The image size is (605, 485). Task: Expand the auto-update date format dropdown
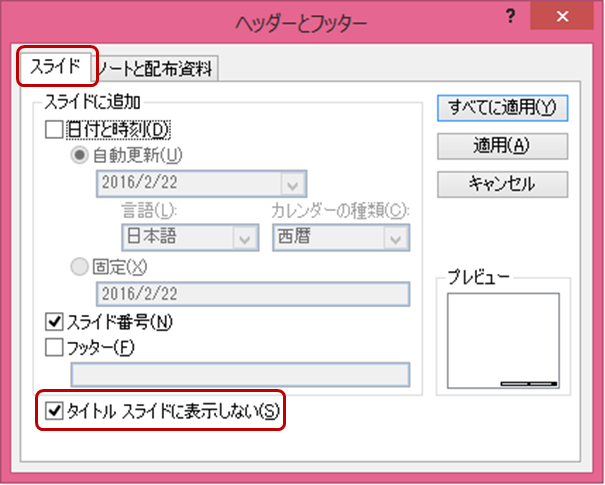pyautogui.click(x=292, y=184)
